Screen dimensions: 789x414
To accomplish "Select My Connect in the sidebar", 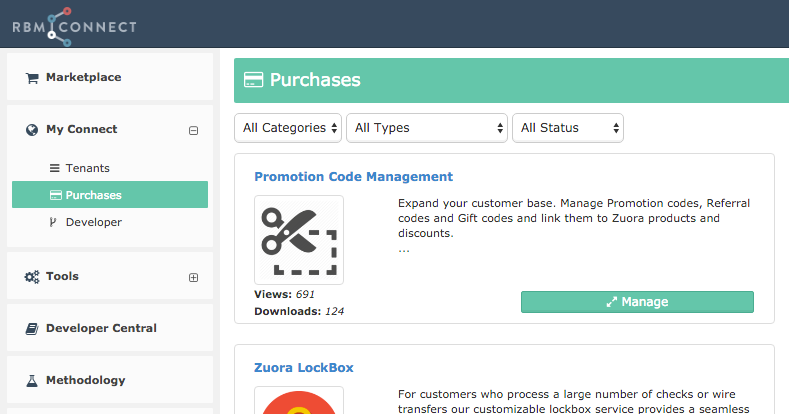I will click(x=82, y=129).
